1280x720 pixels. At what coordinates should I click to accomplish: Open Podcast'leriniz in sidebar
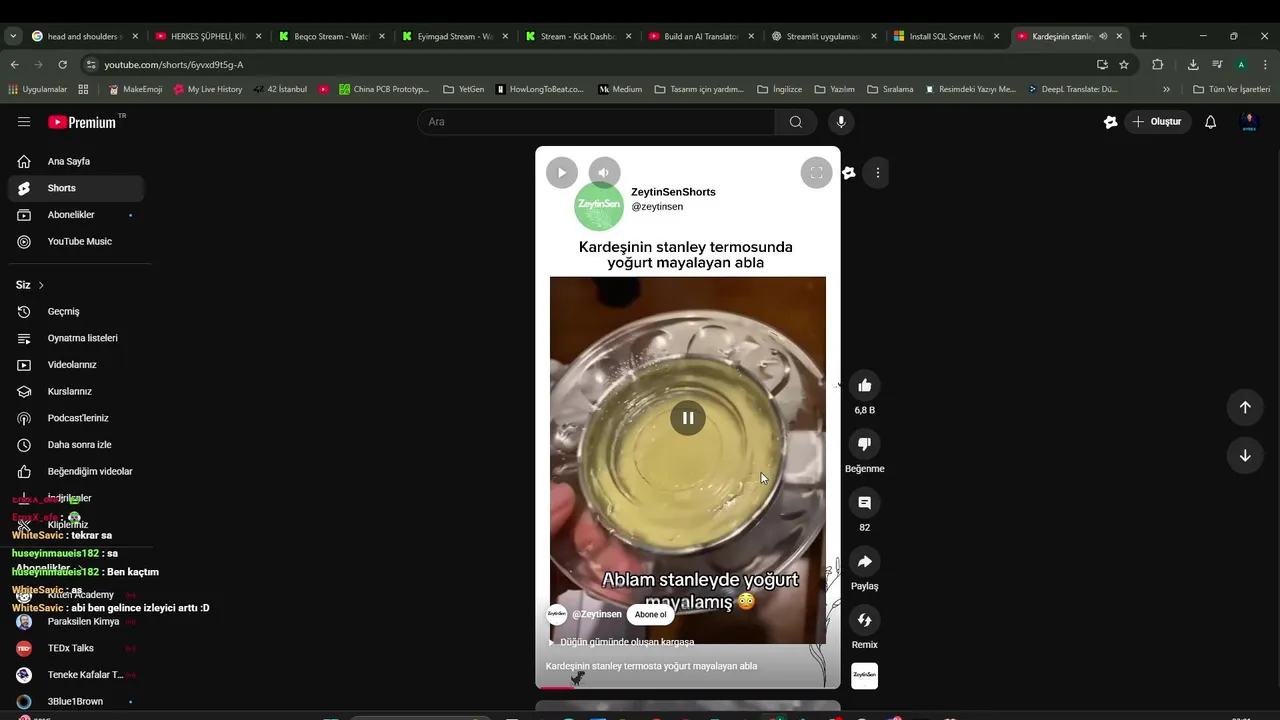[76, 418]
